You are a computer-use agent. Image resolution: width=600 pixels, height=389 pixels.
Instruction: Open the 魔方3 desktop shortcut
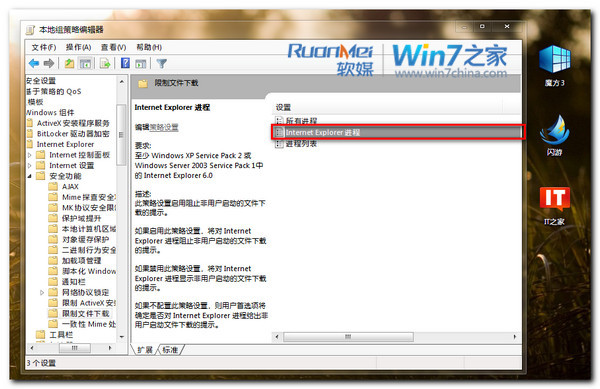coord(554,66)
